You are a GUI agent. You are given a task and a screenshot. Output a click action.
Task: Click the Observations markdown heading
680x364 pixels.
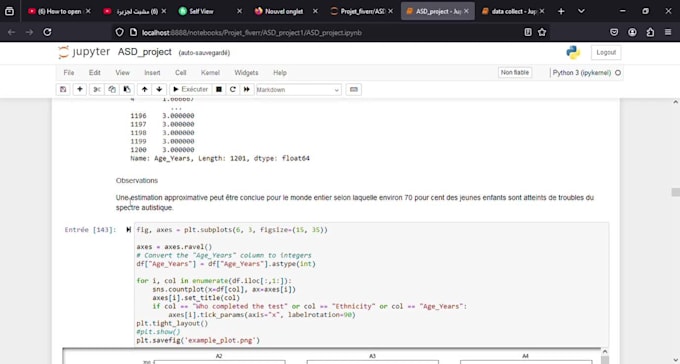point(137,180)
